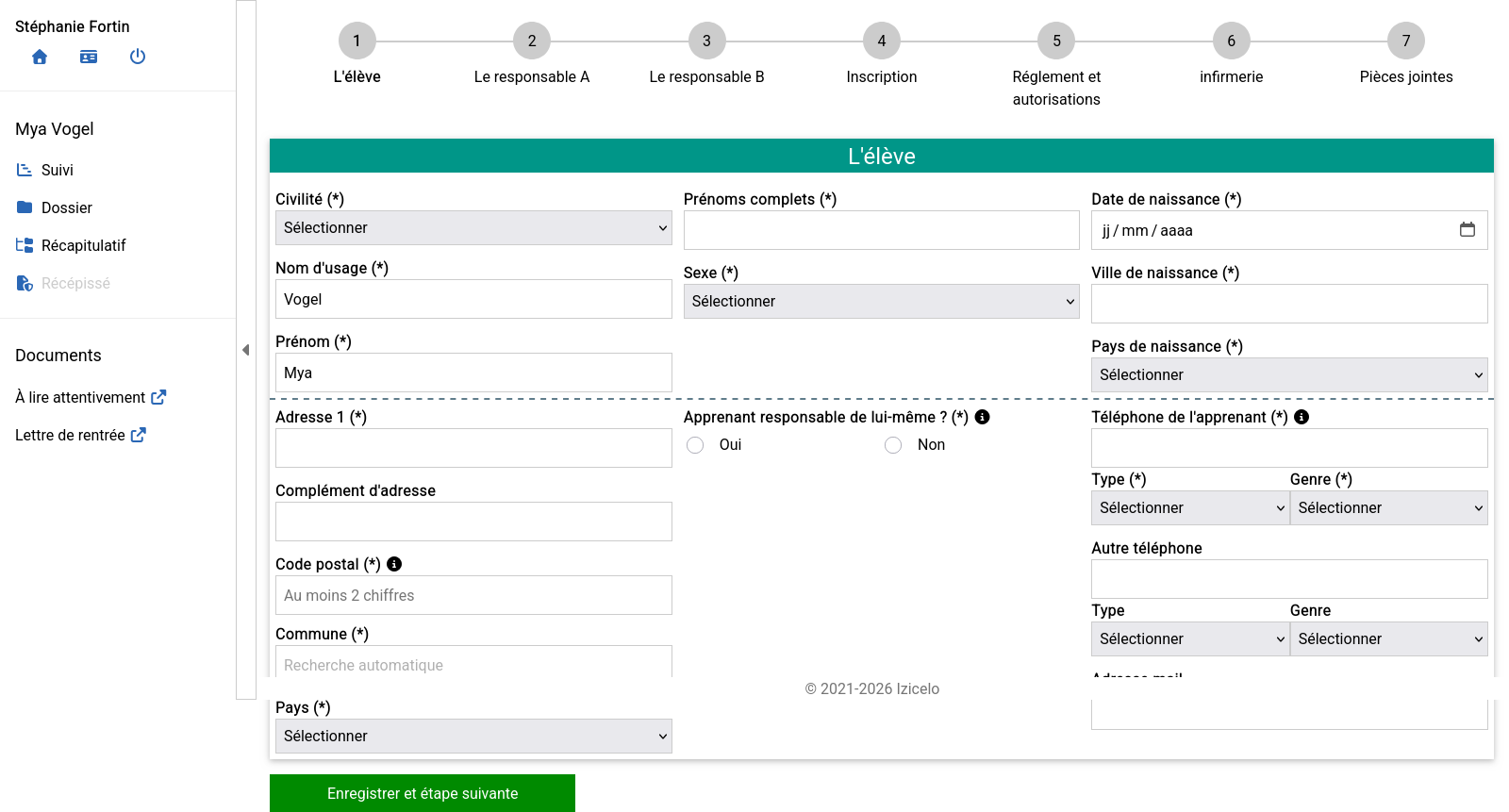Select Oui for Apprenant responsable de lui-même

(695, 445)
